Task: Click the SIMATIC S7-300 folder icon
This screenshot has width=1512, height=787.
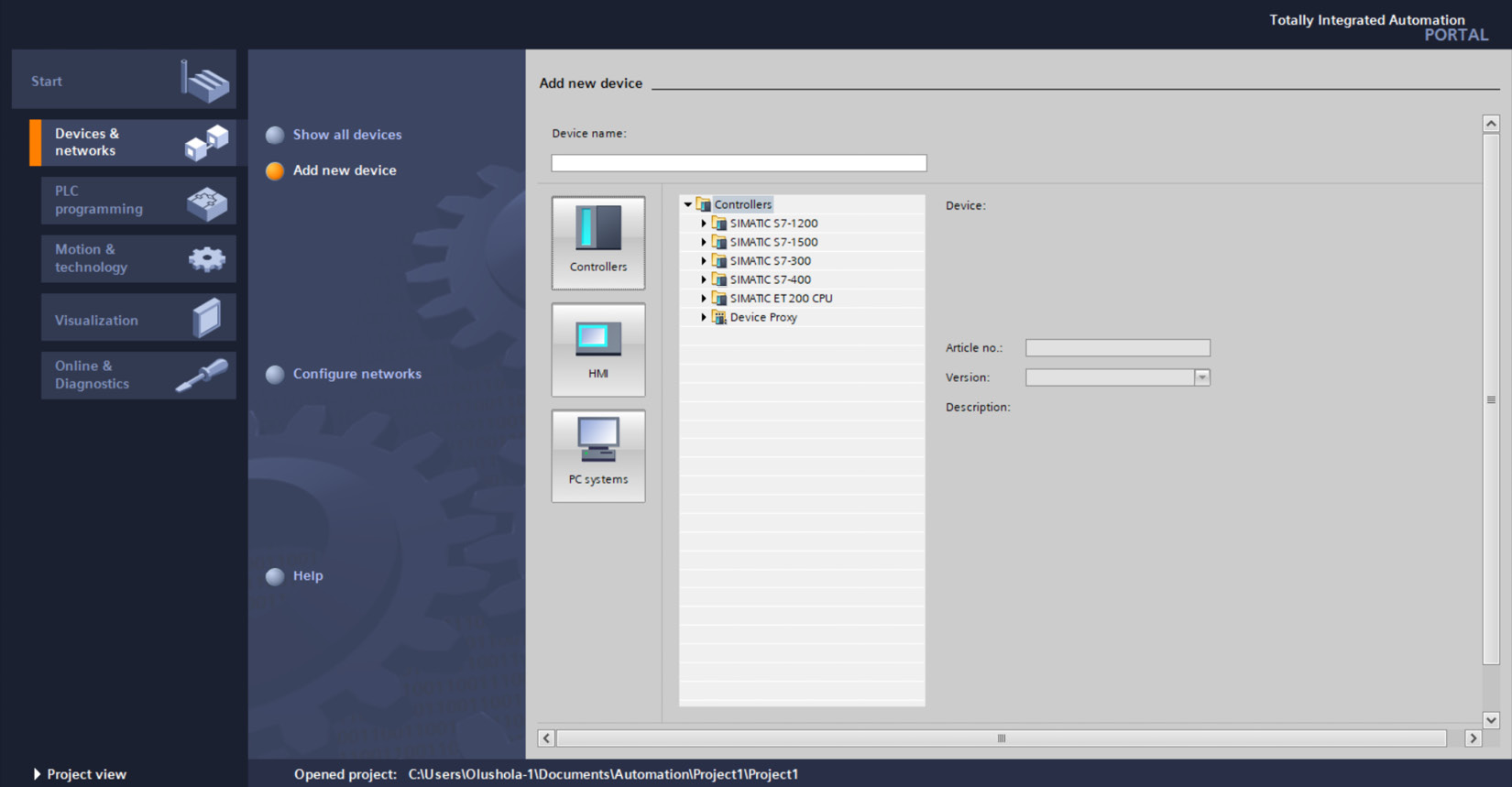Action: click(719, 261)
